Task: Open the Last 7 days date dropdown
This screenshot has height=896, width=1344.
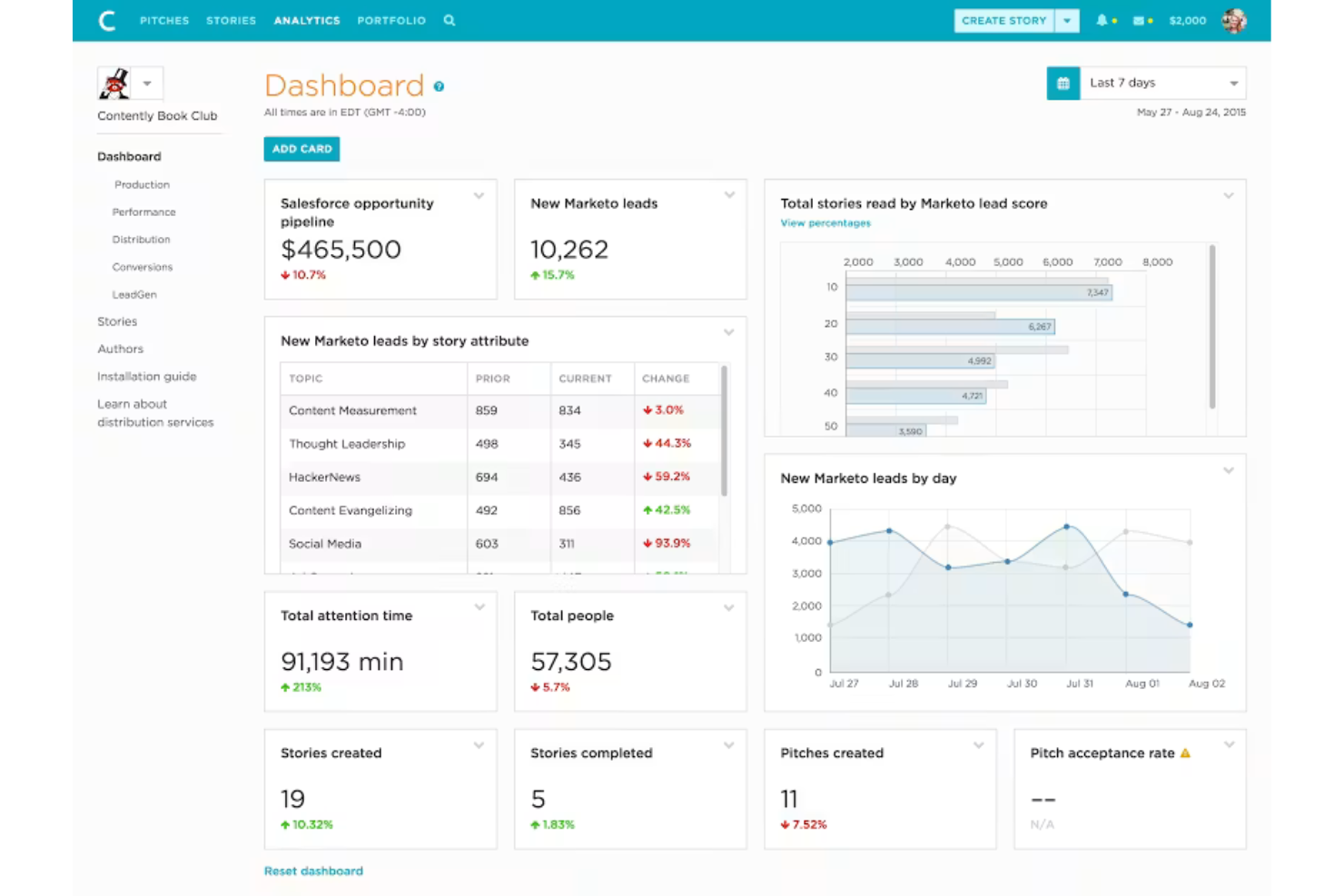Action: [x=1162, y=83]
